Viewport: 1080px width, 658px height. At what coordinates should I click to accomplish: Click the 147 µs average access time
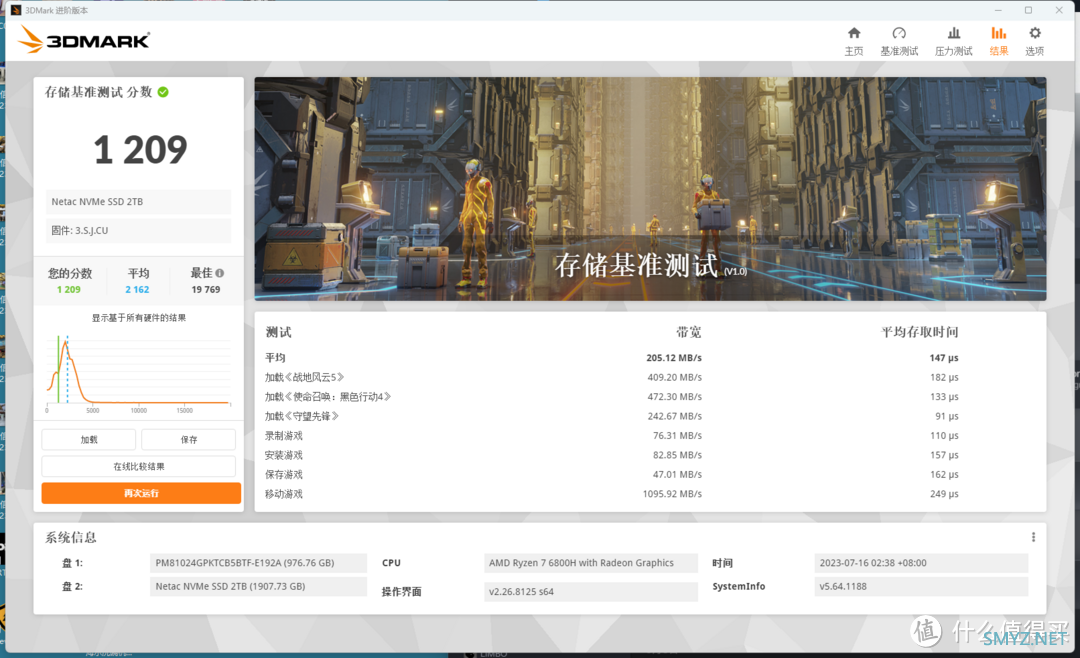944,358
